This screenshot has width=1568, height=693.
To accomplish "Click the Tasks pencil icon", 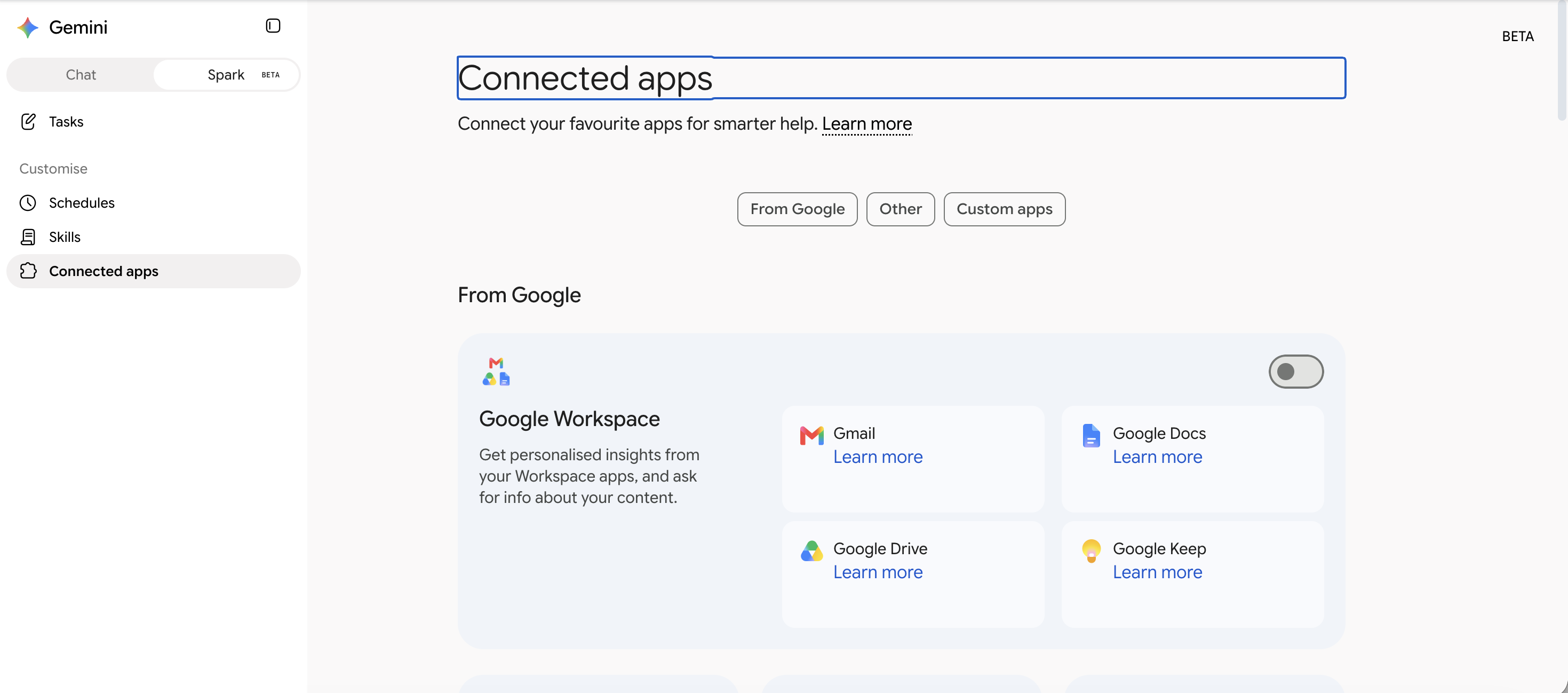I will [28, 121].
